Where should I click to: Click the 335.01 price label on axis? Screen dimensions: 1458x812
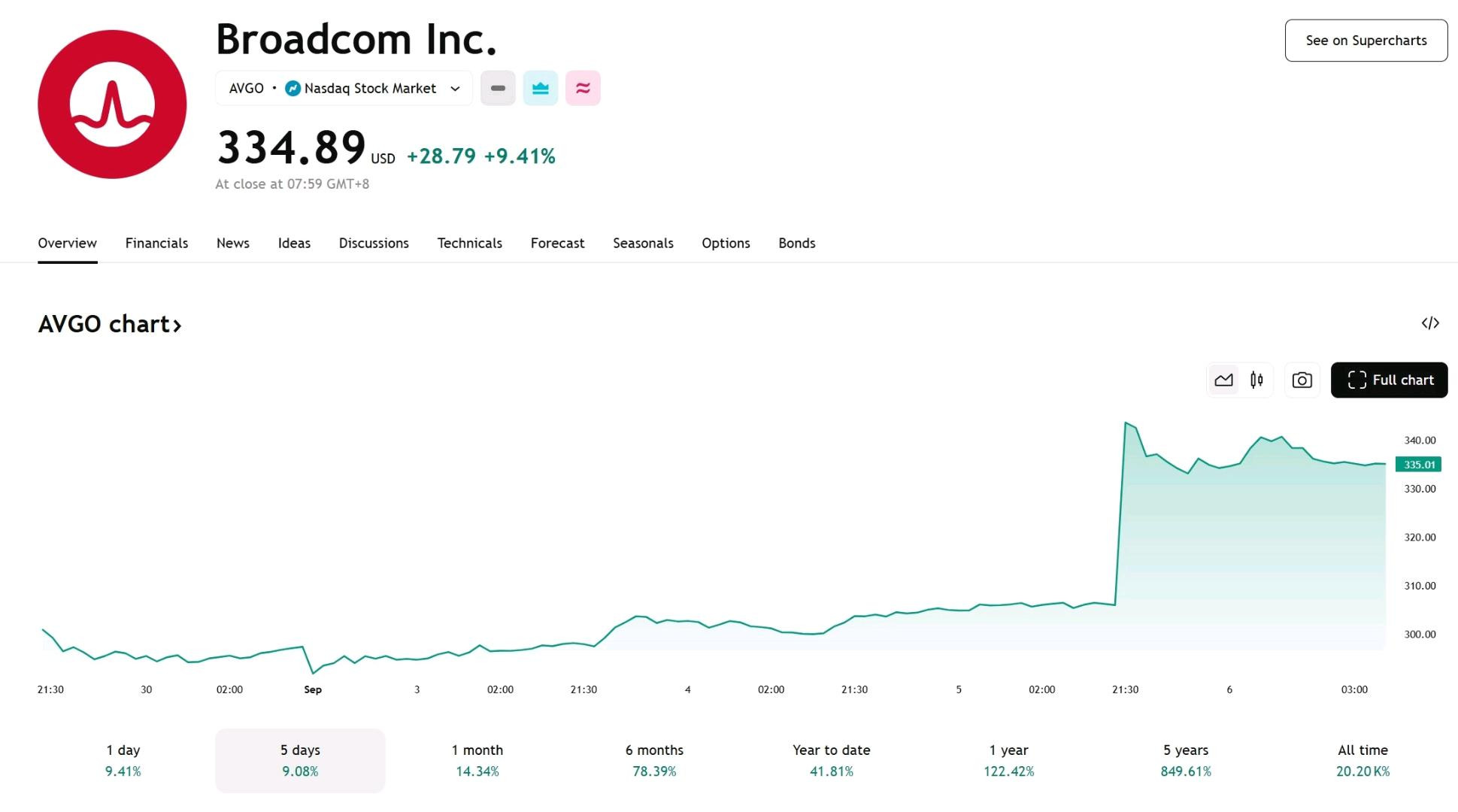[x=1418, y=465]
